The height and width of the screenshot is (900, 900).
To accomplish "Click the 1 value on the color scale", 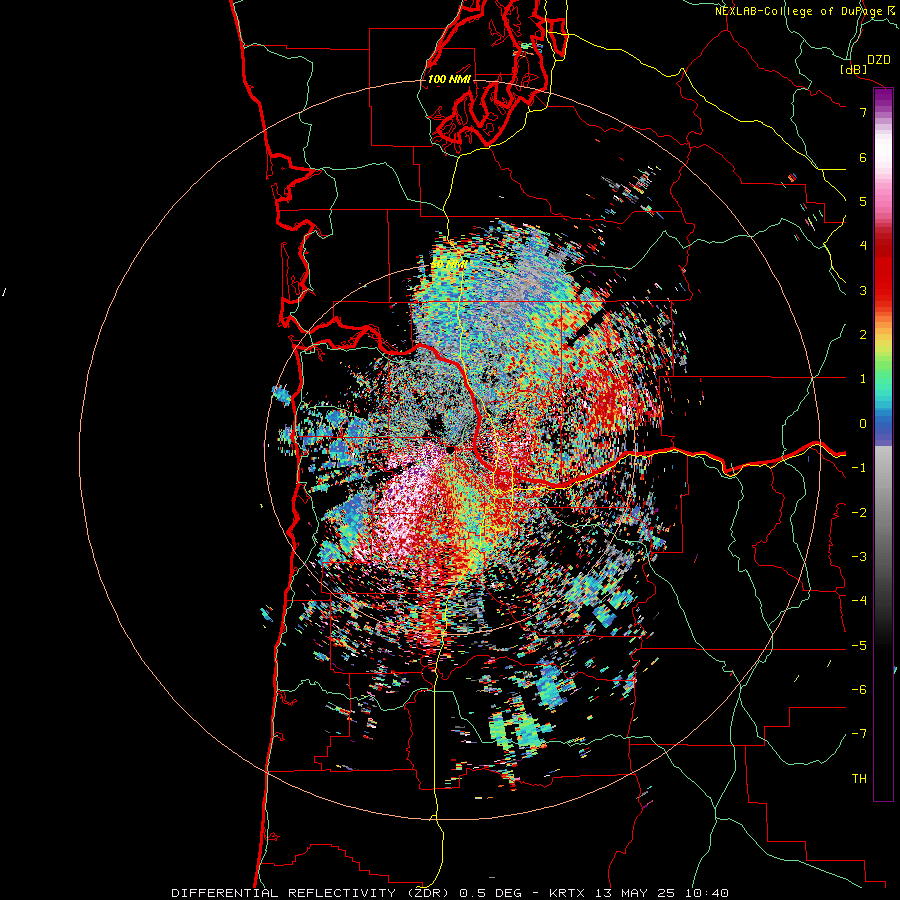I will click(863, 379).
